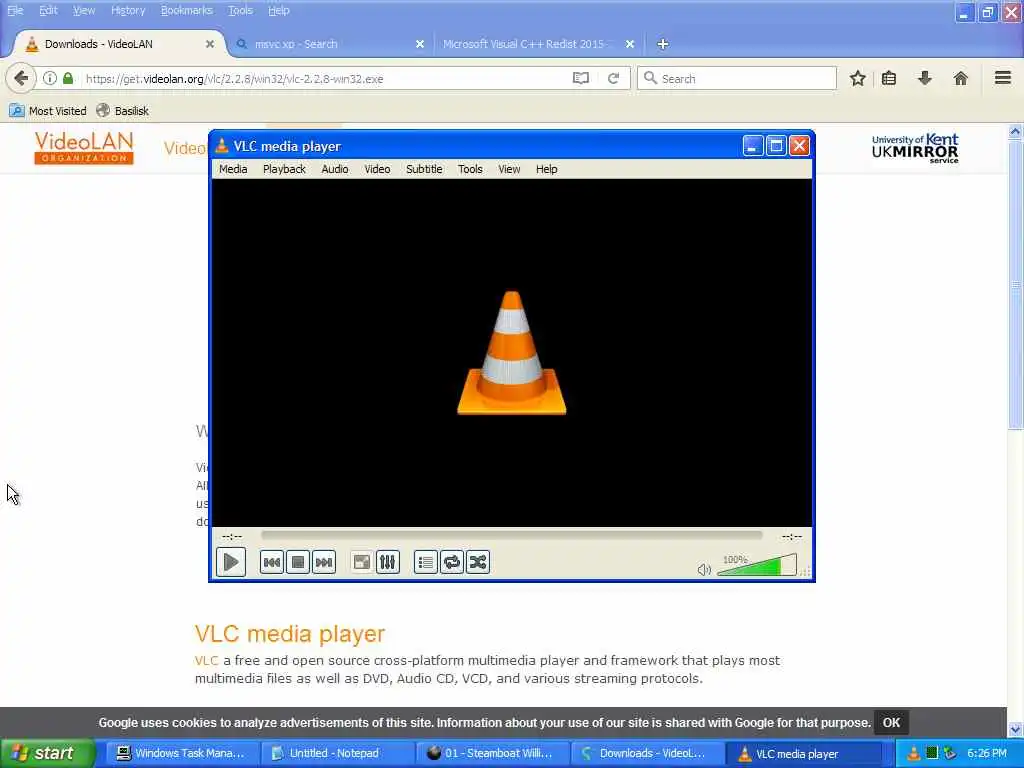This screenshot has width=1024, height=768.
Task: Click the green padlock security icon
Action: click(x=68, y=78)
